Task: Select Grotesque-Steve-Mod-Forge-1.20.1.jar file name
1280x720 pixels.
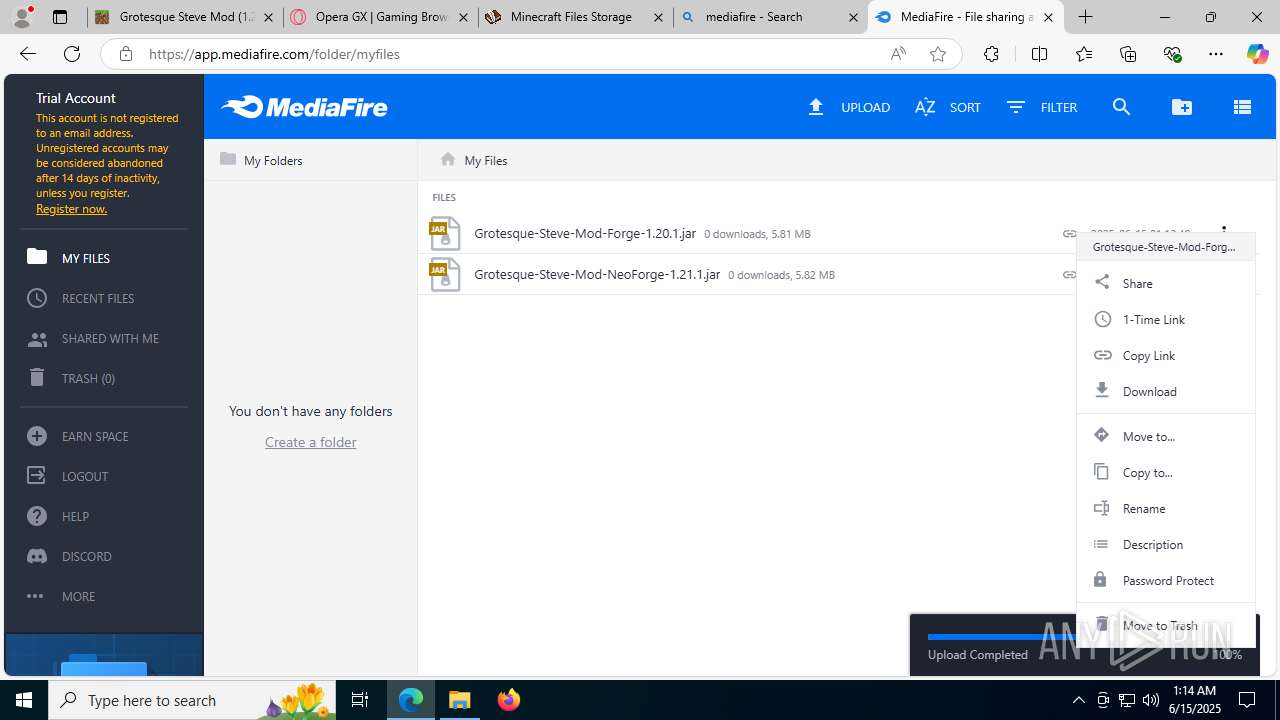Action: (585, 233)
